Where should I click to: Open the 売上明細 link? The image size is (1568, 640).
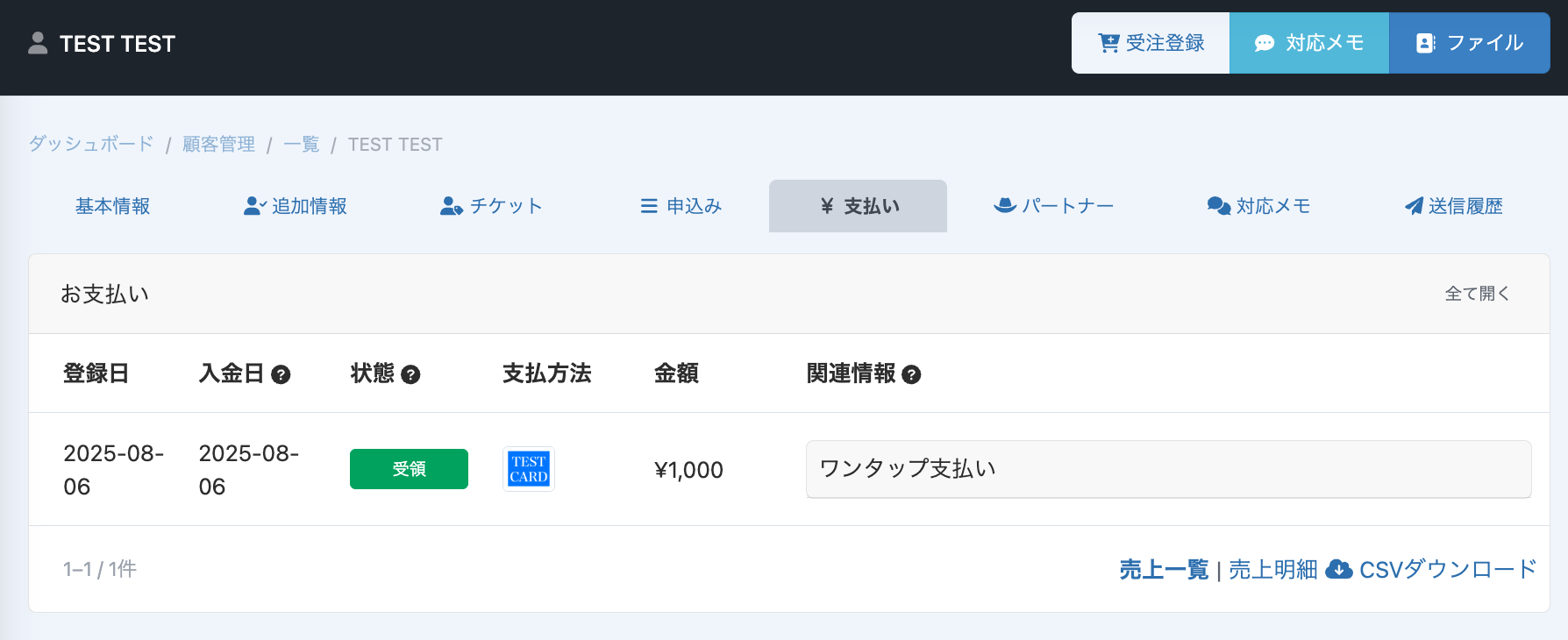(1272, 569)
